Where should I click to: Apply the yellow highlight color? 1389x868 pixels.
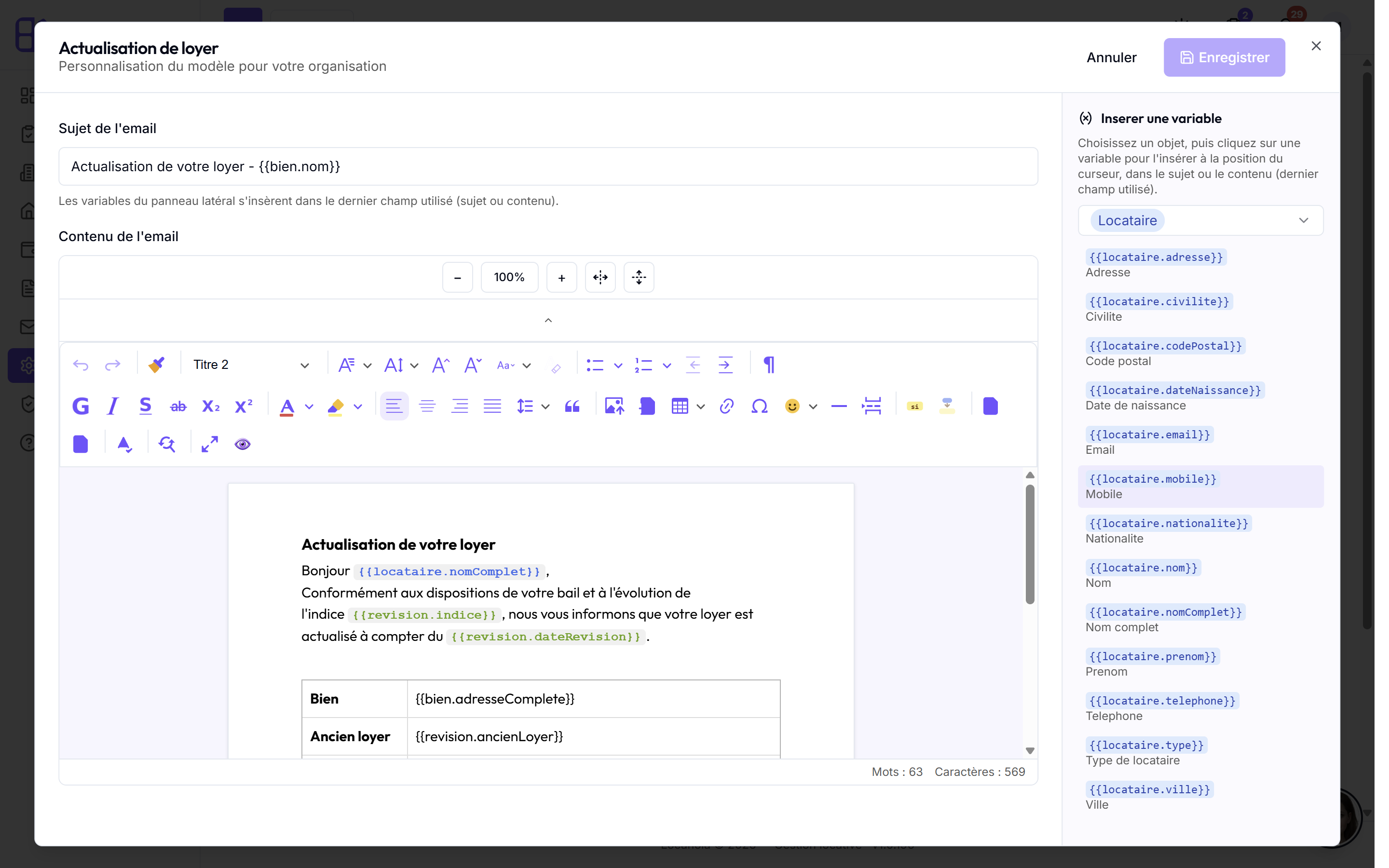(x=335, y=407)
